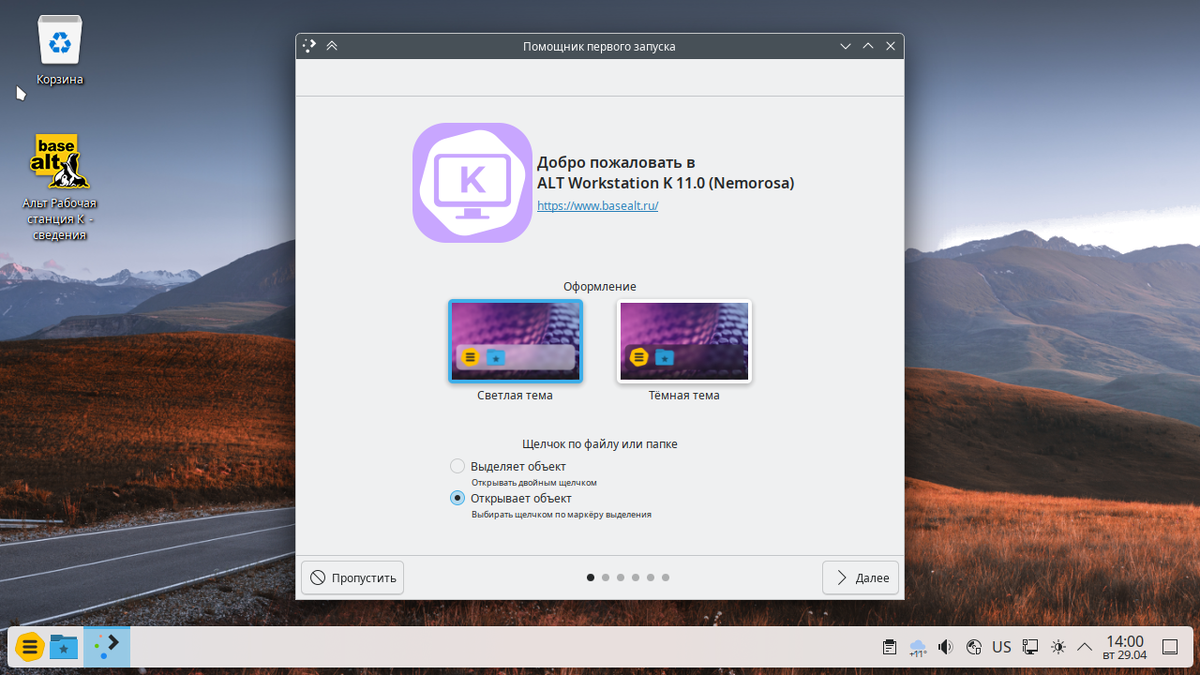Open the clipboard tray icon
Image resolution: width=1200 pixels, height=675 pixels.
click(889, 647)
